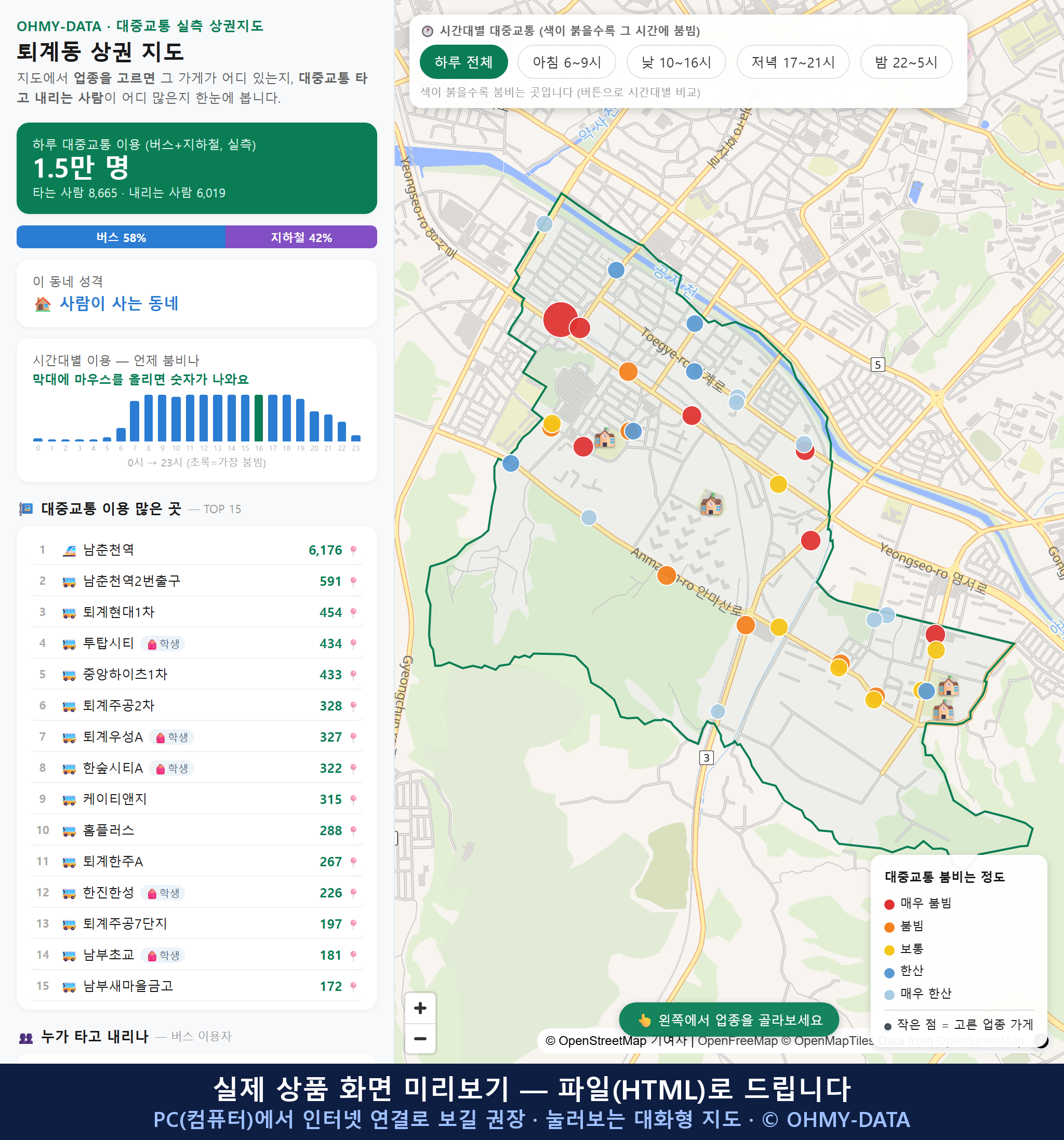1064x1140 pixels.
Task: Click the pin icon next to 퇴계현대1차
Action: click(353, 612)
